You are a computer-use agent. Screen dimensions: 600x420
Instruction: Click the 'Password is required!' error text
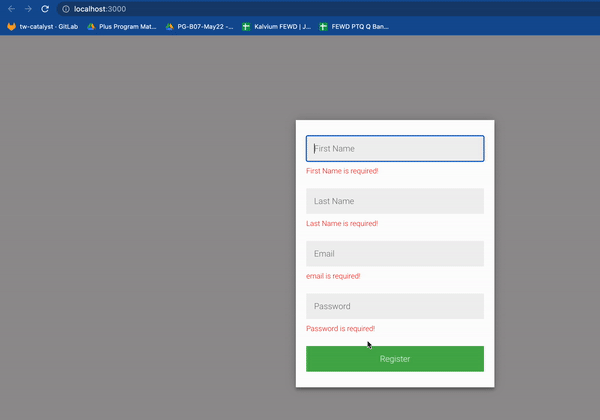341,329
